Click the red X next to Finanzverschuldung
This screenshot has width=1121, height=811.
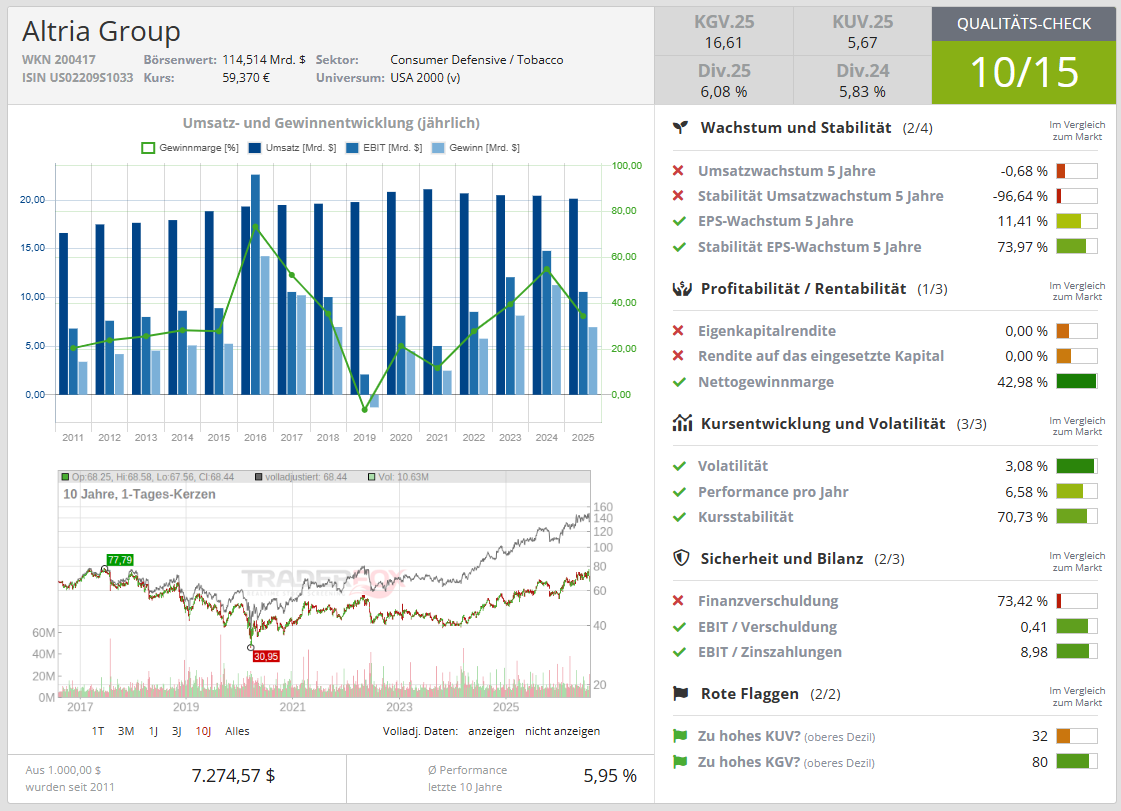tap(678, 601)
